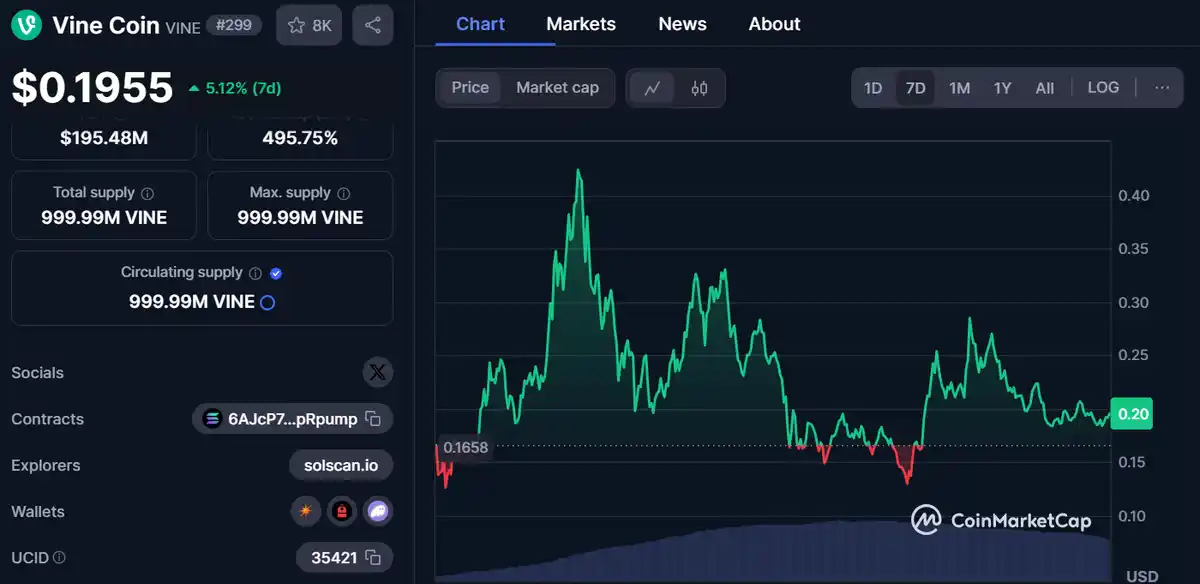Show info tooltip for Circulating supply

point(255,273)
